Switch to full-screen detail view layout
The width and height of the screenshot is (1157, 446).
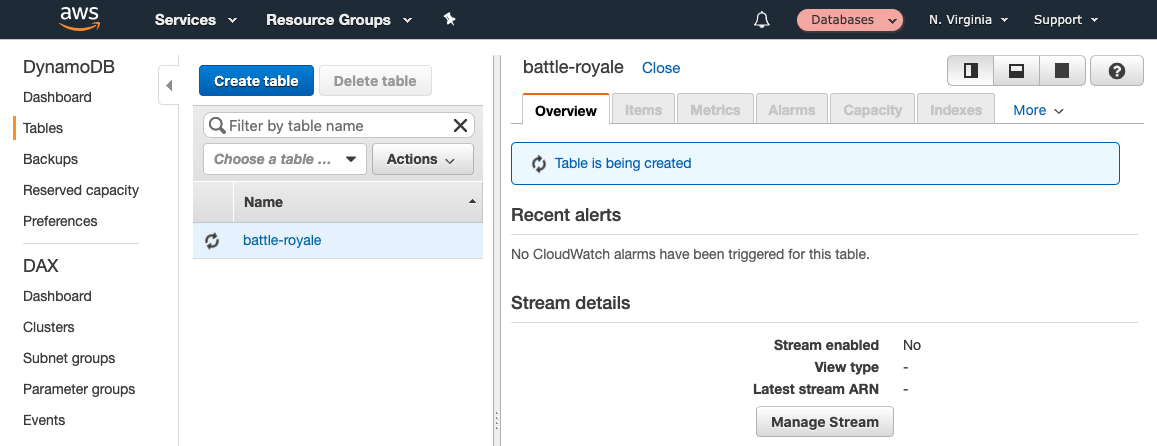(x=1062, y=71)
